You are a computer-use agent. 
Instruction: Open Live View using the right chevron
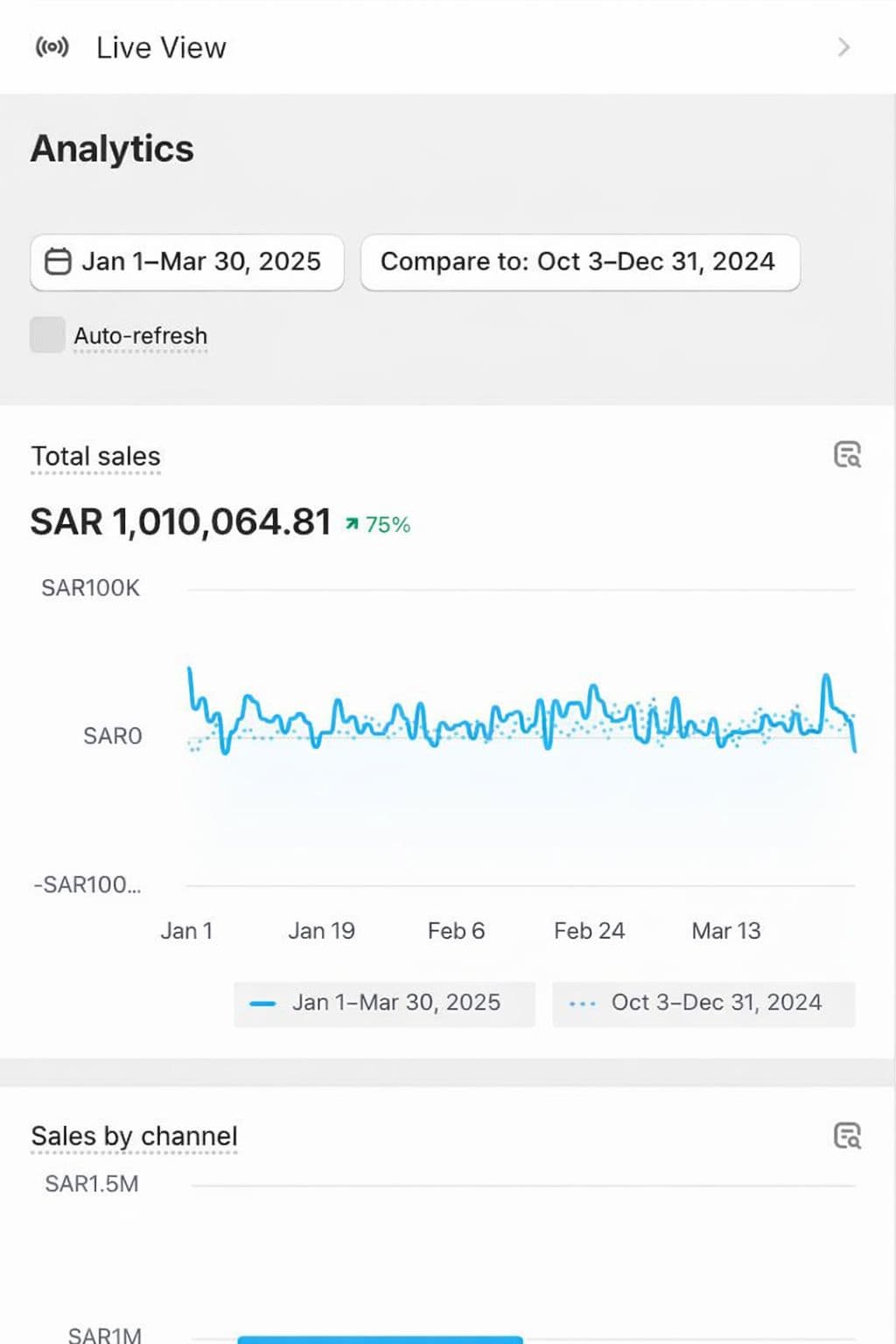coord(843,47)
